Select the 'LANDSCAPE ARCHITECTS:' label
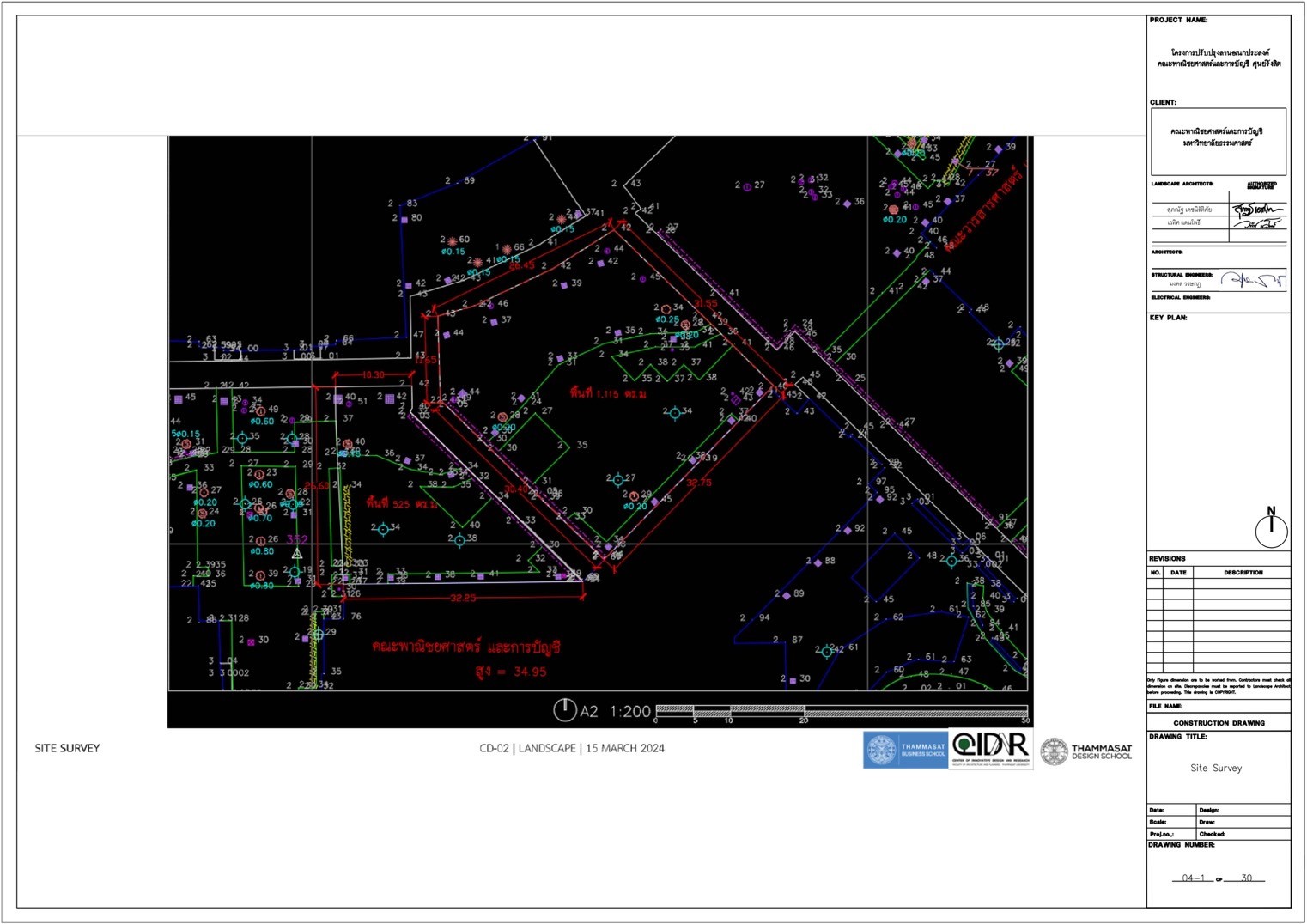This screenshot has height=924, width=1307. tap(1182, 184)
